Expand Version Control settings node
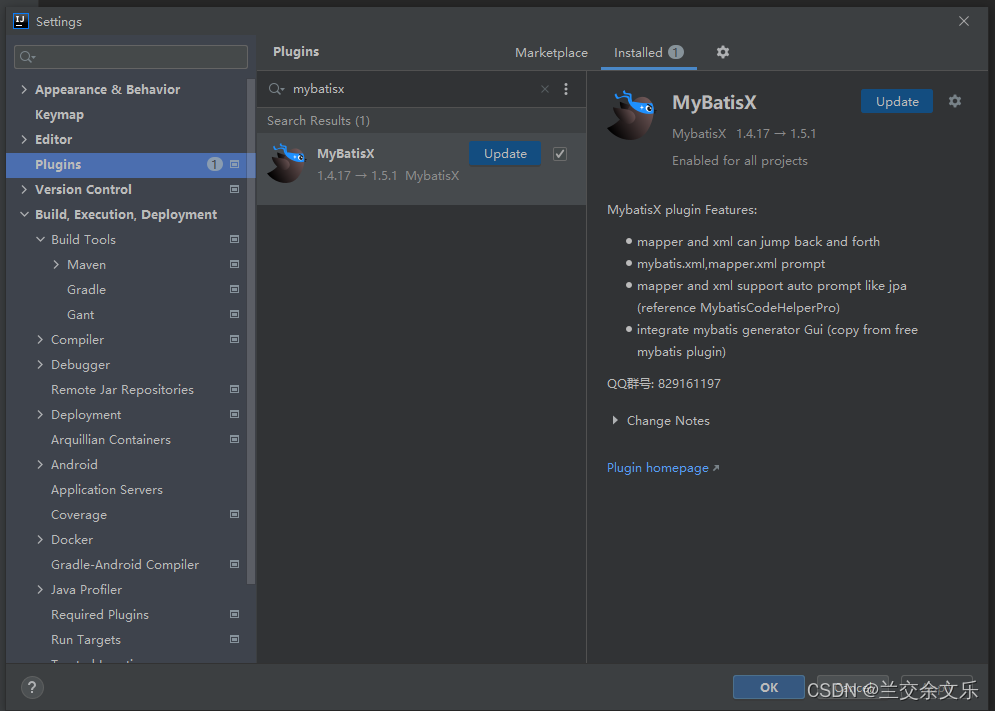The width and height of the screenshot is (995, 711). point(24,189)
